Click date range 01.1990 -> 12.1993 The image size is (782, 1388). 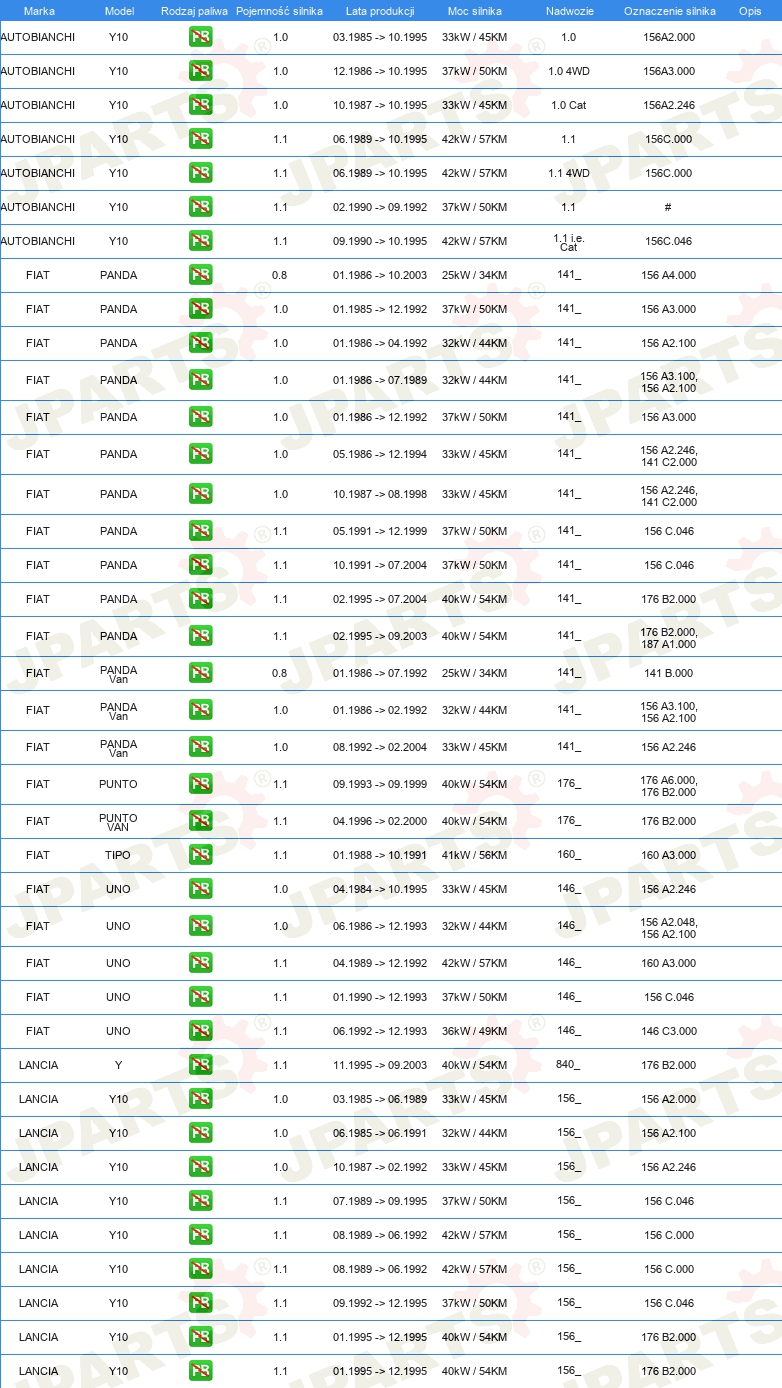point(380,997)
